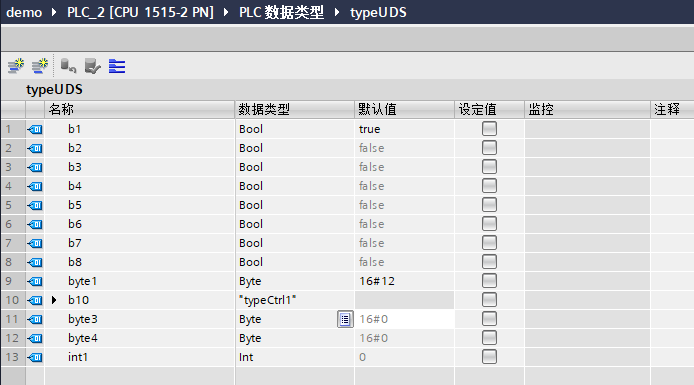Toggle the setpoint checkbox for b1
The height and width of the screenshot is (385, 694).
tap(489, 129)
